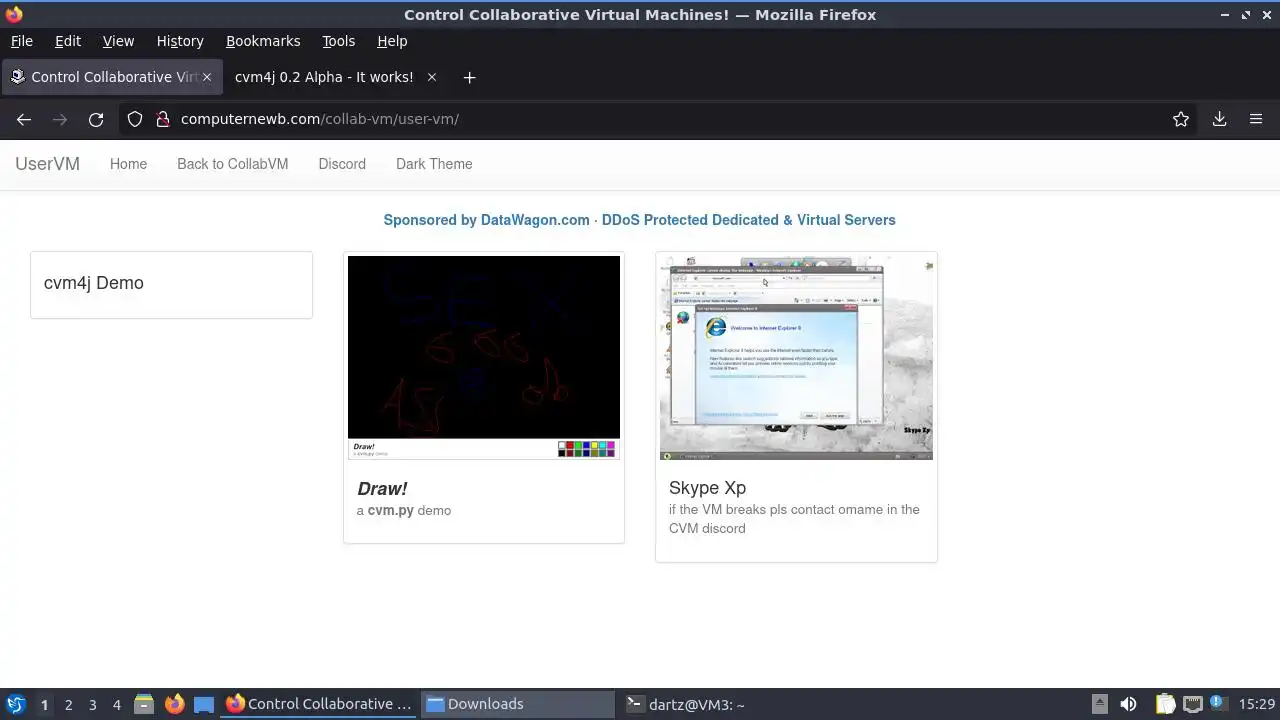Click the 'a cvm.py demo' description text
The height and width of the screenshot is (720, 1280).
[x=404, y=511]
